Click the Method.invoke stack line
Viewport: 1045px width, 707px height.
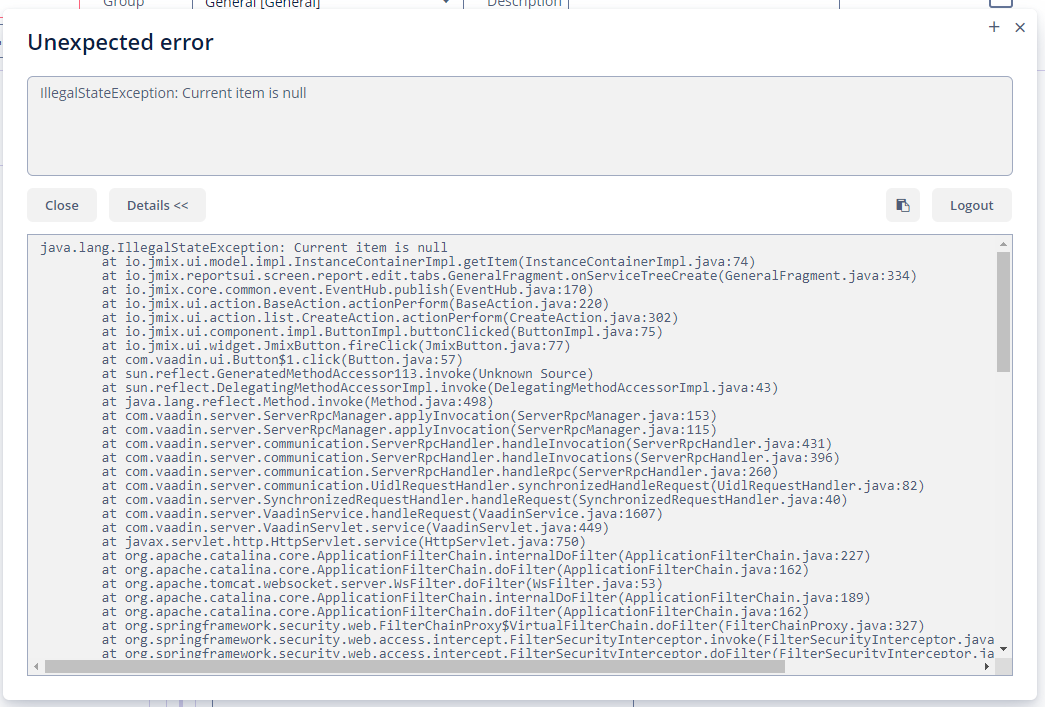pos(297,402)
